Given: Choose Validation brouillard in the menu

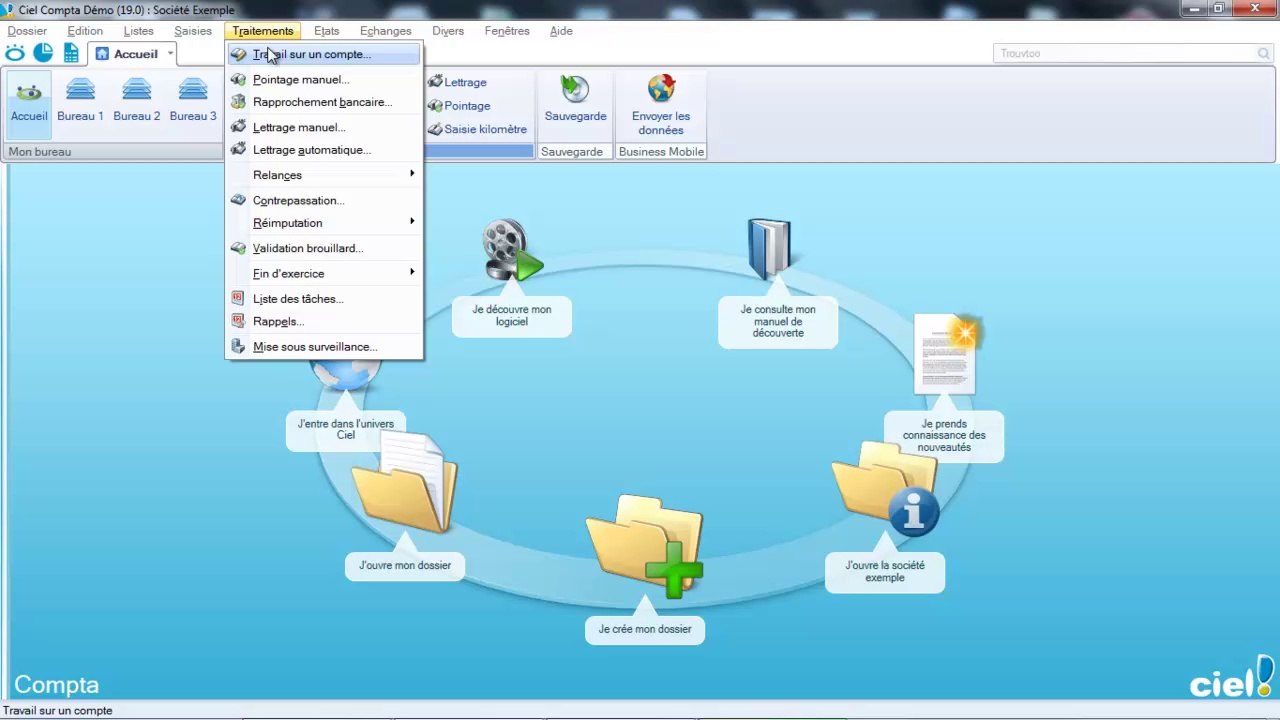Looking at the screenshot, I should click(324, 248).
